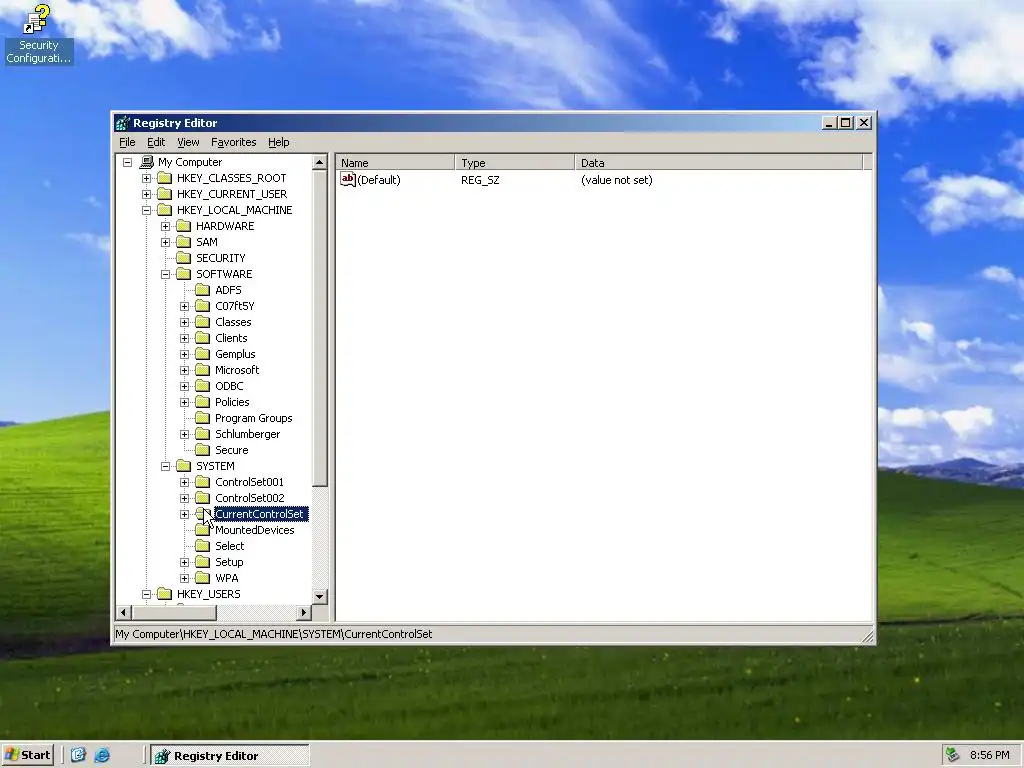Click the Select folder icon
The height and width of the screenshot is (768, 1024).
click(x=203, y=546)
